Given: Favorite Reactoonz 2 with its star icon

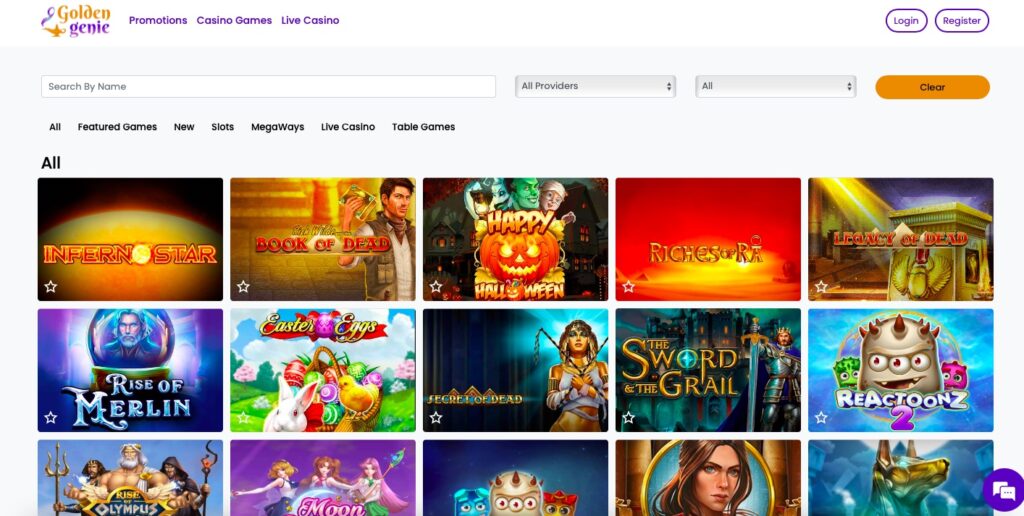Looking at the screenshot, I should click(821, 417).
